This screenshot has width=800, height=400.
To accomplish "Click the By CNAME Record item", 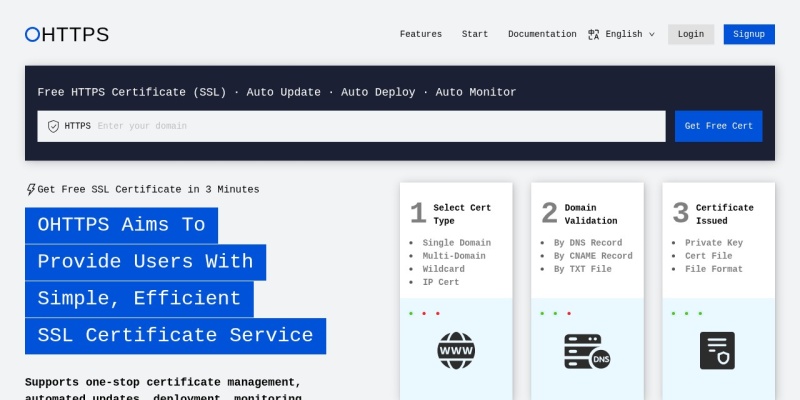I will point(593,256).
